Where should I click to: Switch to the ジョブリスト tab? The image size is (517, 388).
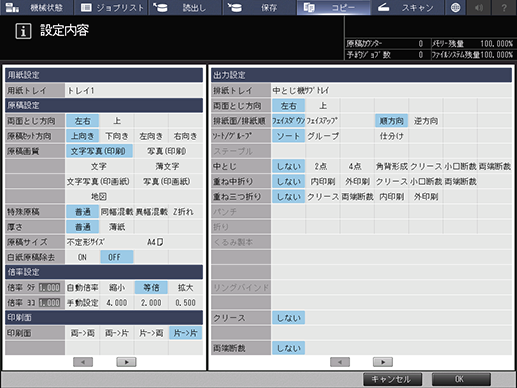(112, 7)
